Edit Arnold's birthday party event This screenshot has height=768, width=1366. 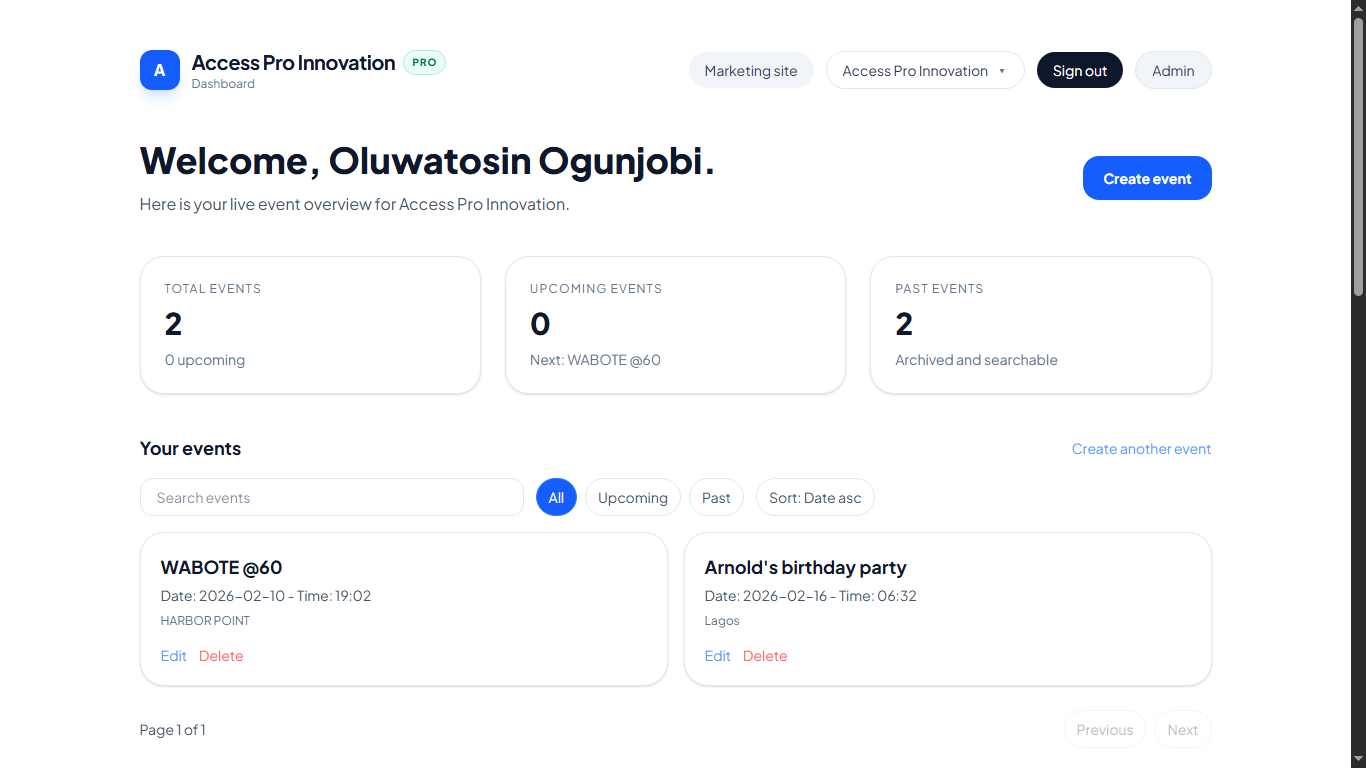[718, 656]
